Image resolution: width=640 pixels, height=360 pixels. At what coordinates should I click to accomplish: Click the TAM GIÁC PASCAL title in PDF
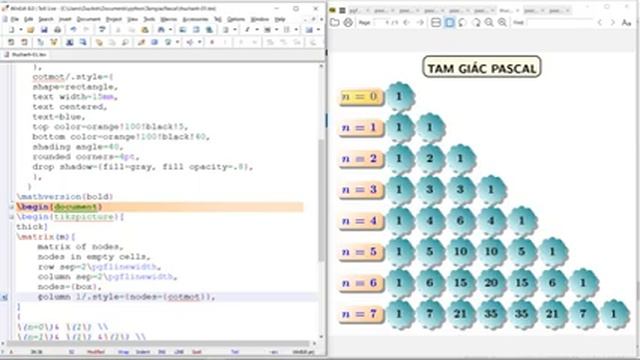pyautogui.click(x=482, y=67)
